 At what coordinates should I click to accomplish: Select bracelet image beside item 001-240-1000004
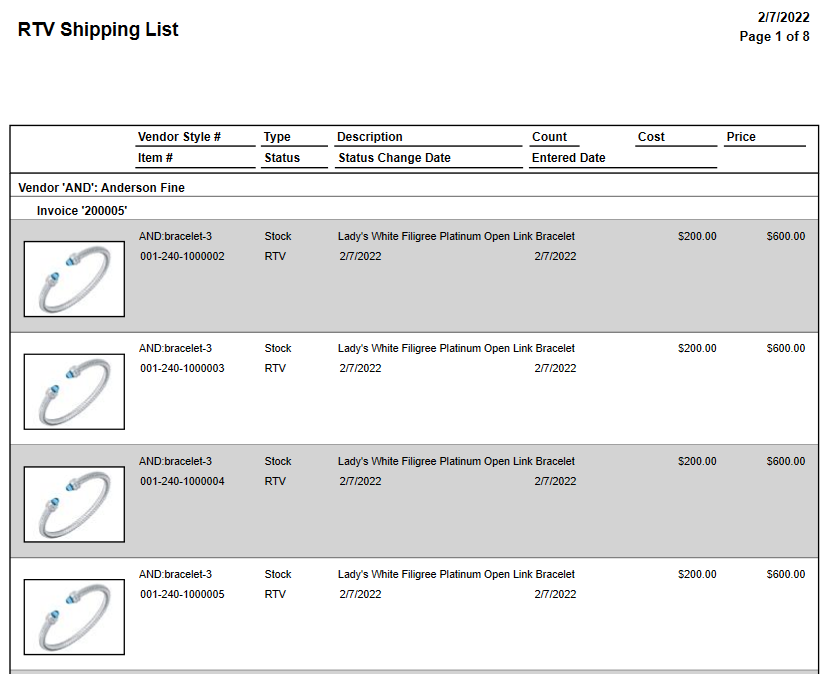(x=74, y=504)
